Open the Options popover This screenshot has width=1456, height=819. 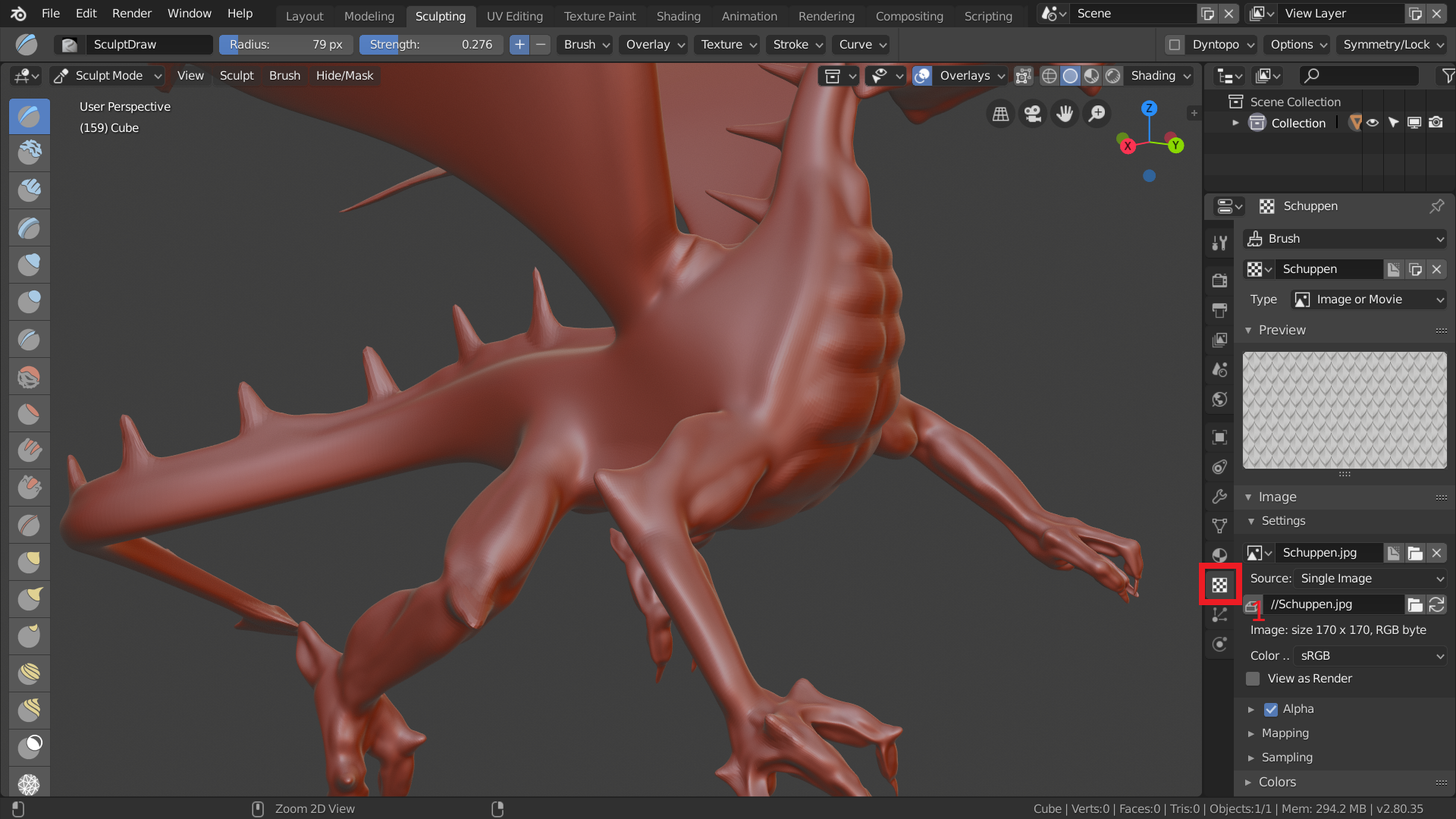tap(1298, 45)
